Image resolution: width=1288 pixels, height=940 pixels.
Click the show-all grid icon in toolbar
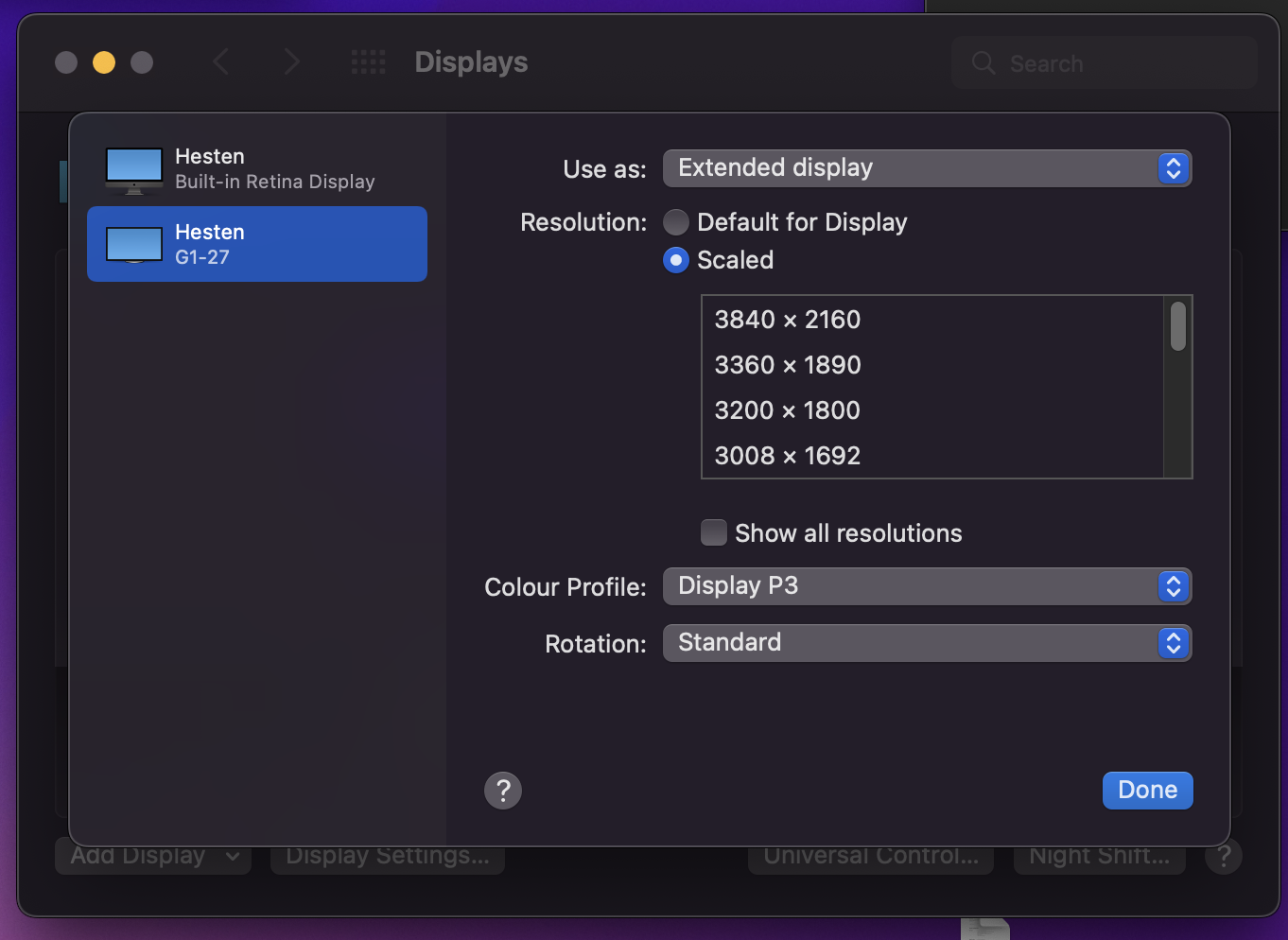point(368,62)
